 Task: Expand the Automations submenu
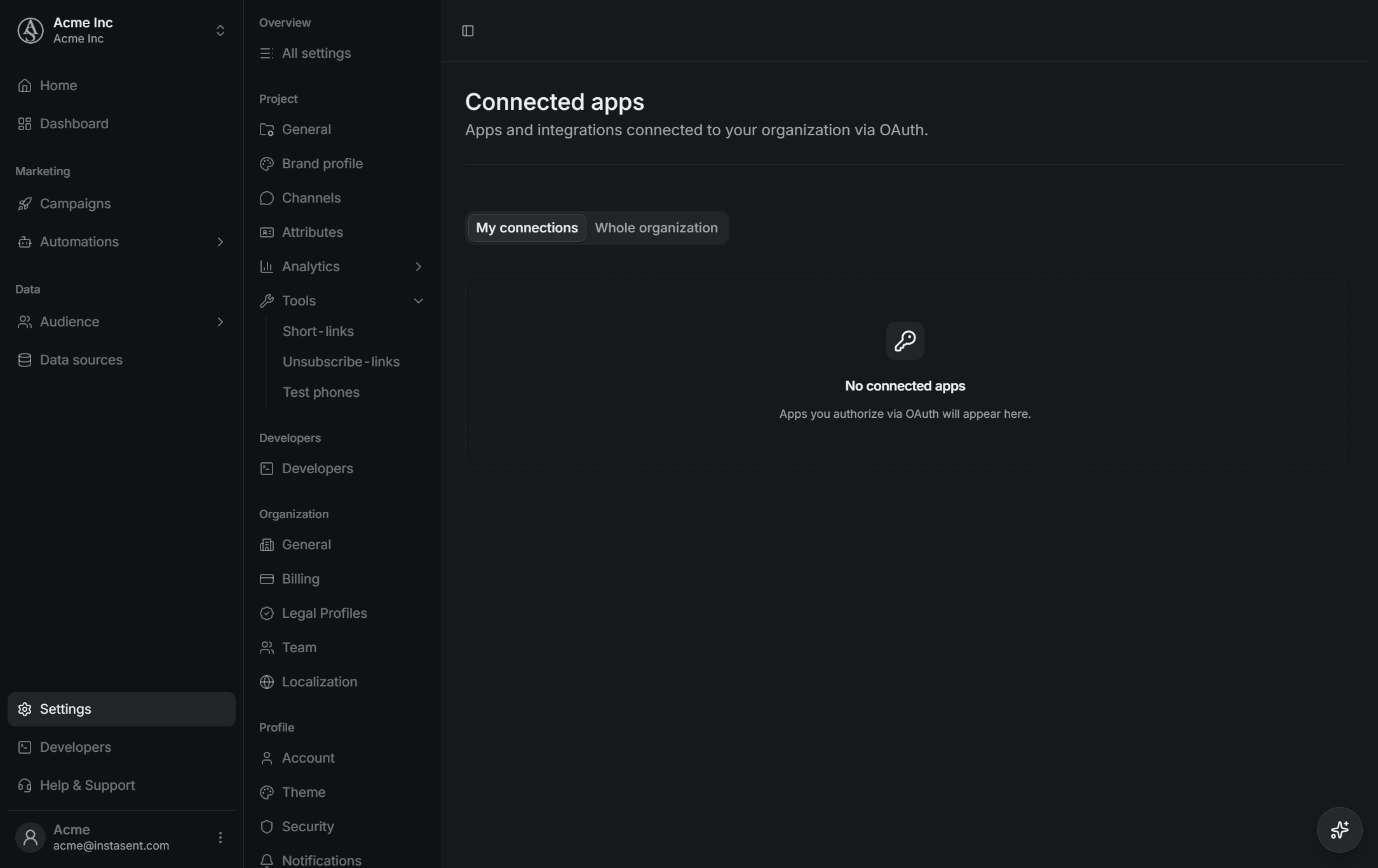[x=220, y=242]
